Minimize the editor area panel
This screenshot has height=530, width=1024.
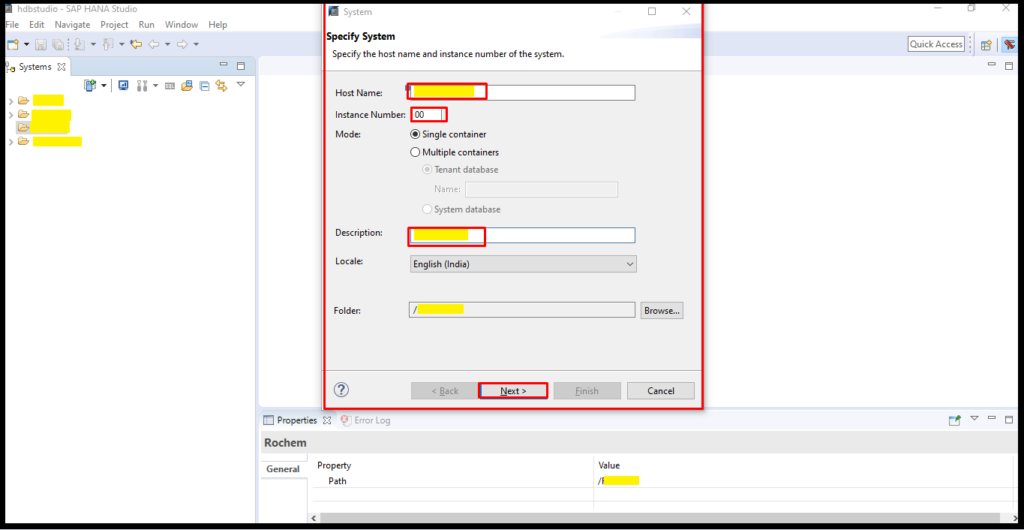[992, 65]
